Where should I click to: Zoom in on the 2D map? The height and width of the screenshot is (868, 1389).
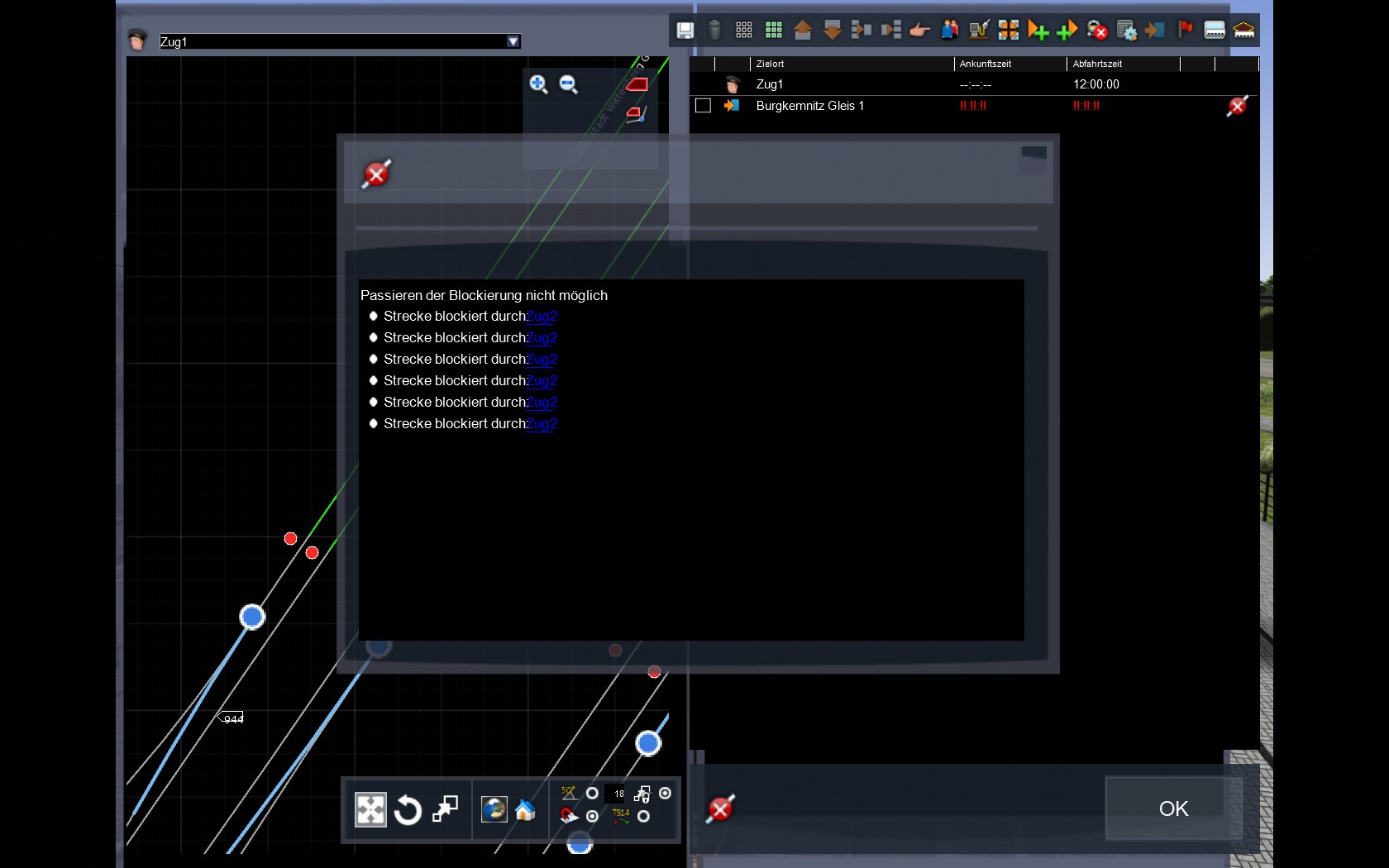pyautogui.click(x=538, y=84)
